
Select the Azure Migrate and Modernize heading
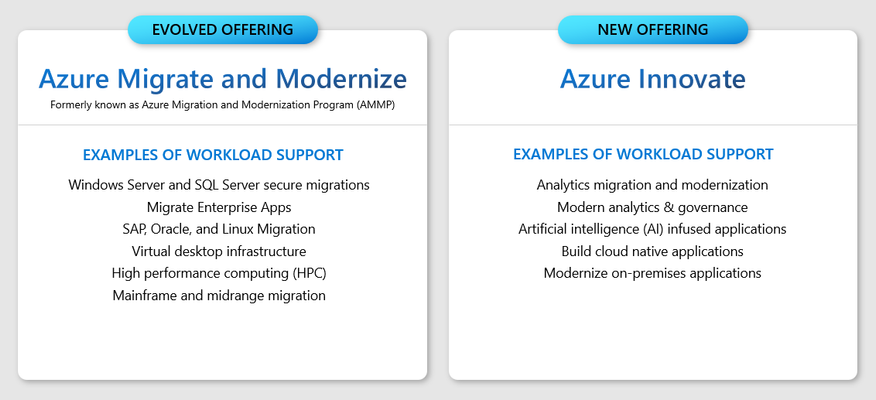click(x=222, y=78)
